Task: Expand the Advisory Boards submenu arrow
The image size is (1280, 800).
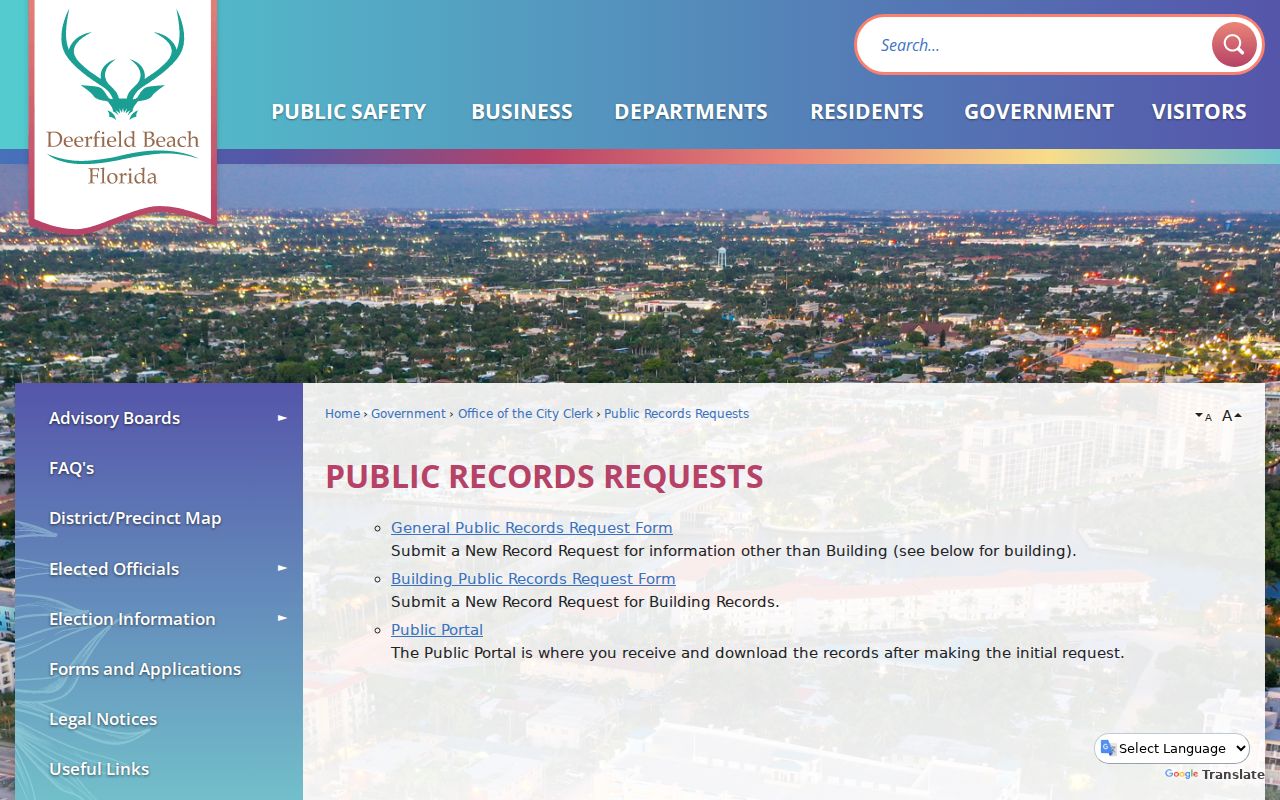Action: pos(282,418)
